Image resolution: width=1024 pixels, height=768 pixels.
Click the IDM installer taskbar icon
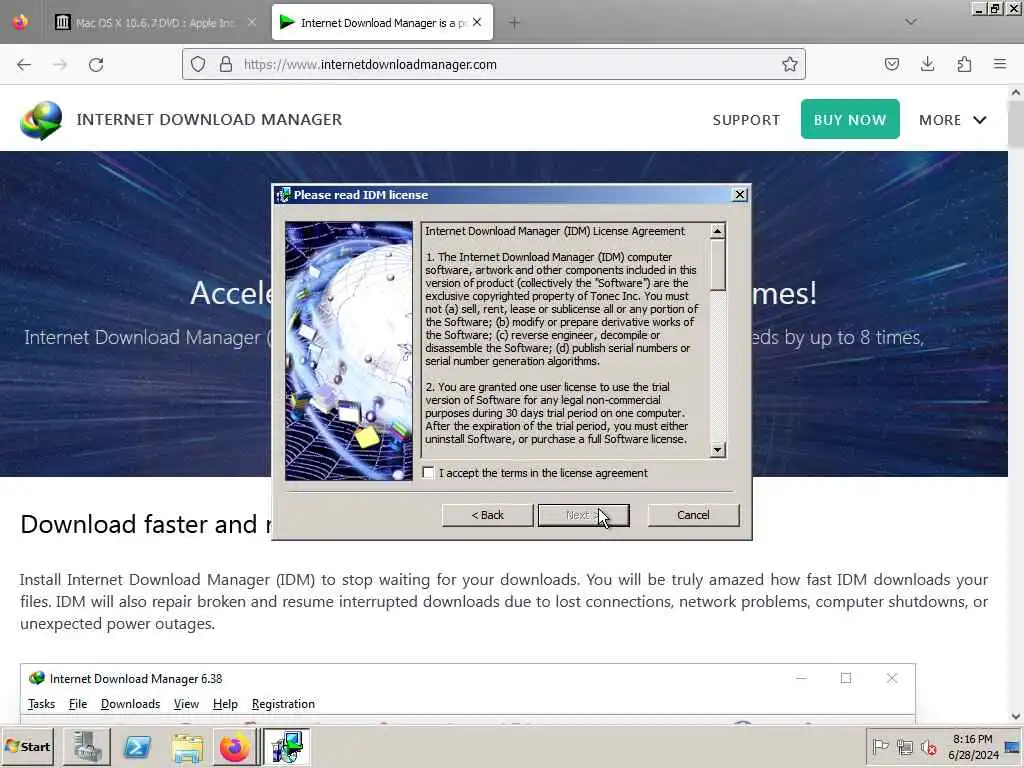(286, 747)
